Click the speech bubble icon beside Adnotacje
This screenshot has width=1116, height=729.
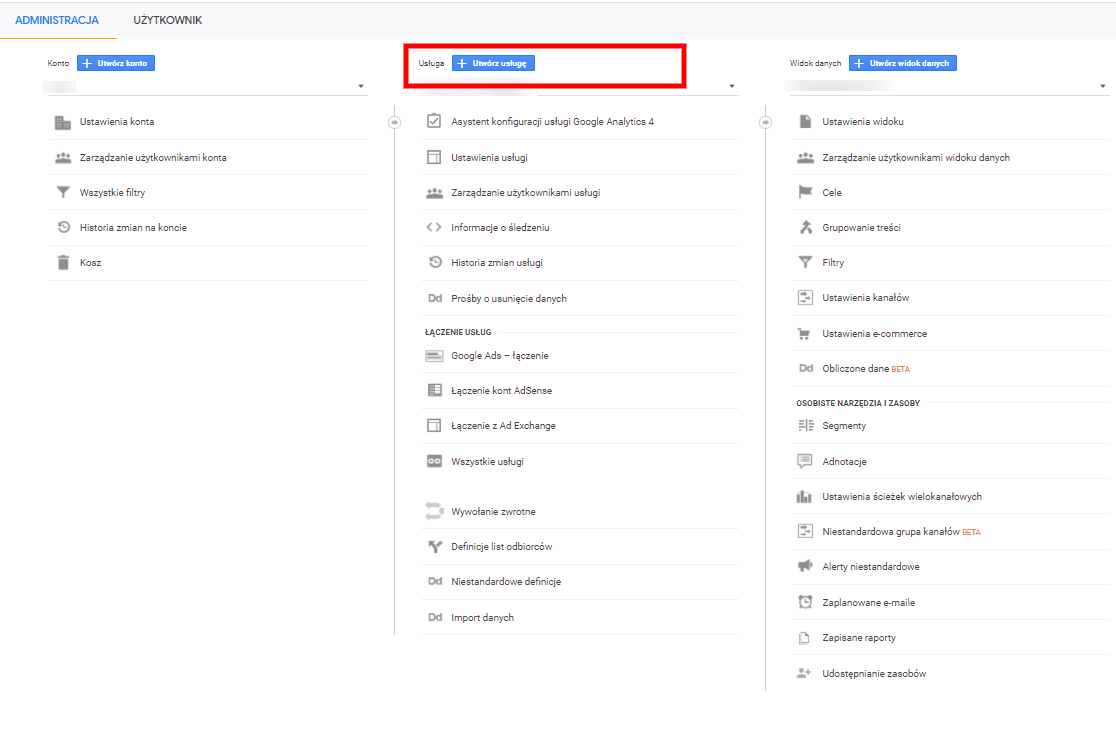(x=805, y=461)
